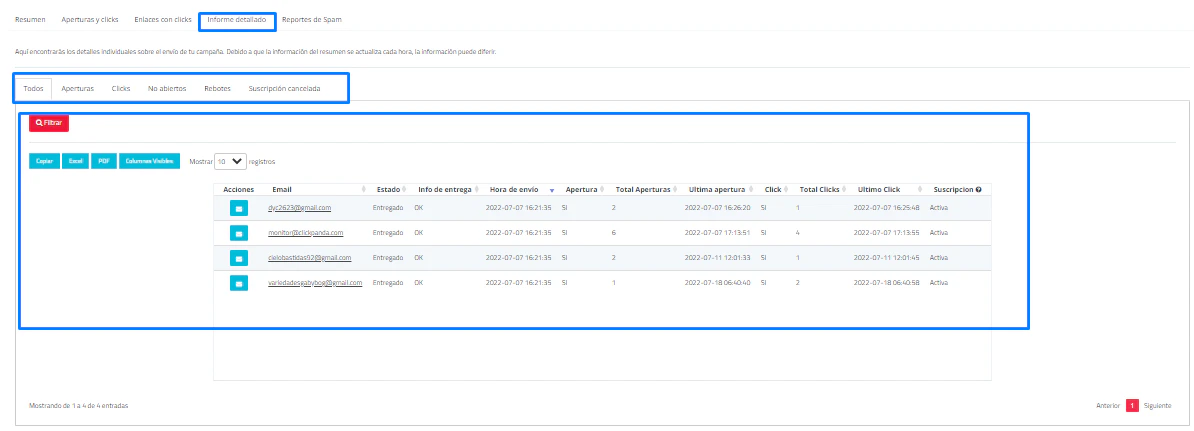Sort by the Total Aperturas column header

click(x=646, y=189)
